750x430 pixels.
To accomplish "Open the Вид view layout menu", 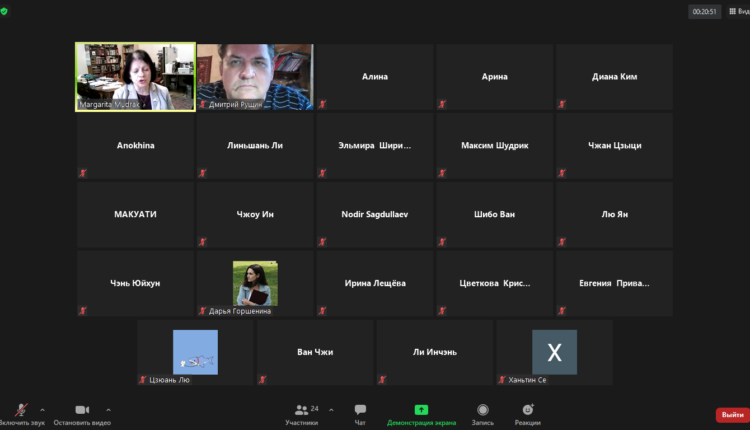I will coord(739,11).
